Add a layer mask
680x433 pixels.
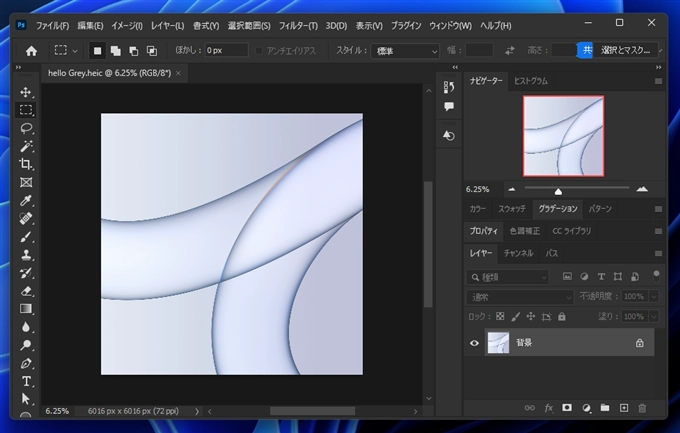pyautogui.click(x=567, y=408)
